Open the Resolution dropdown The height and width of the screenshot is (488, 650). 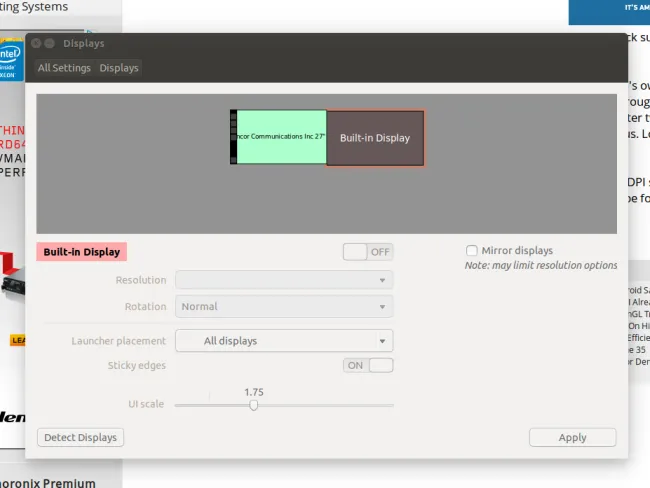tap(284, 280)
